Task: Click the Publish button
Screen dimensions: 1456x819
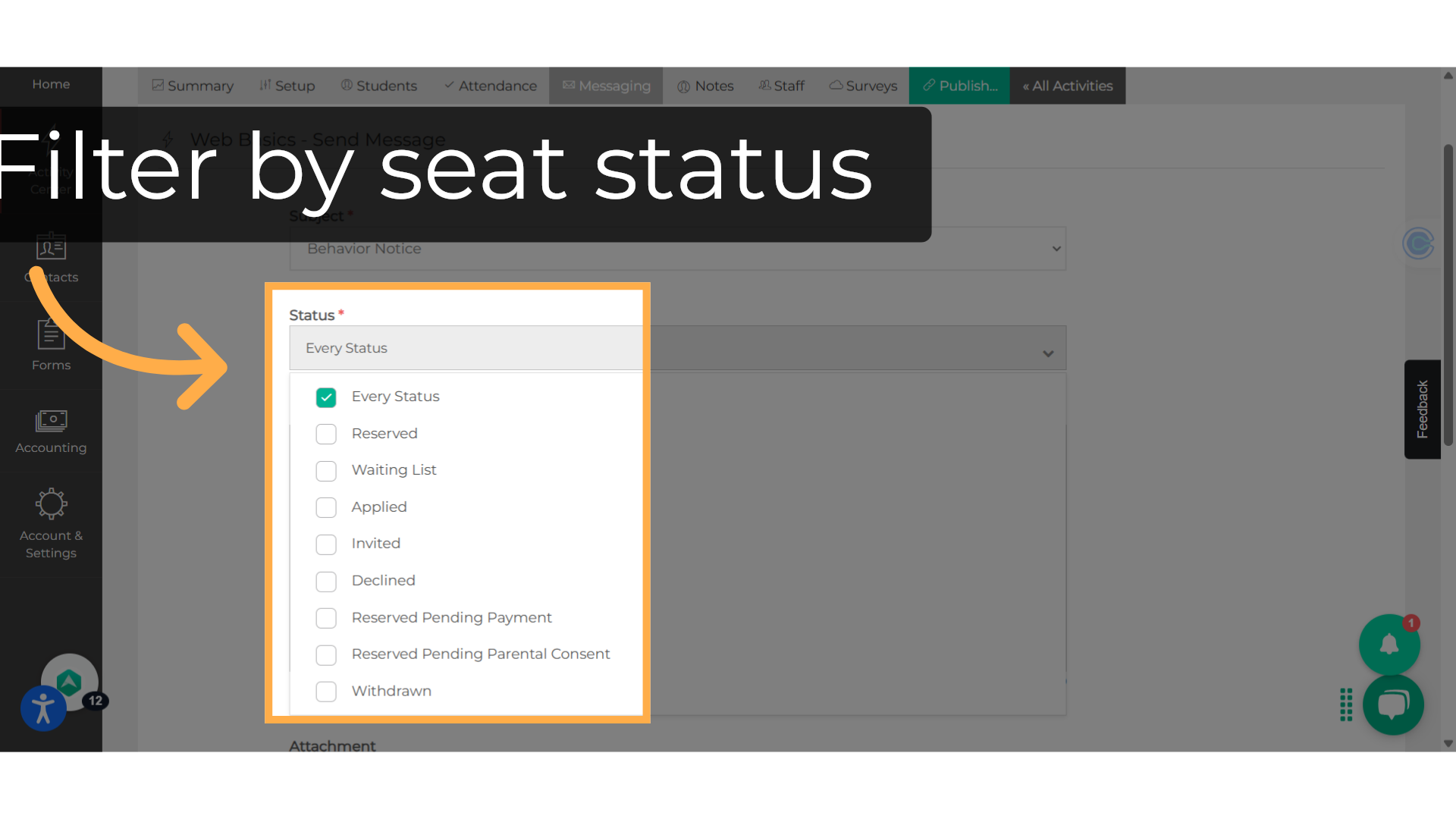Action: coord(959,86)
